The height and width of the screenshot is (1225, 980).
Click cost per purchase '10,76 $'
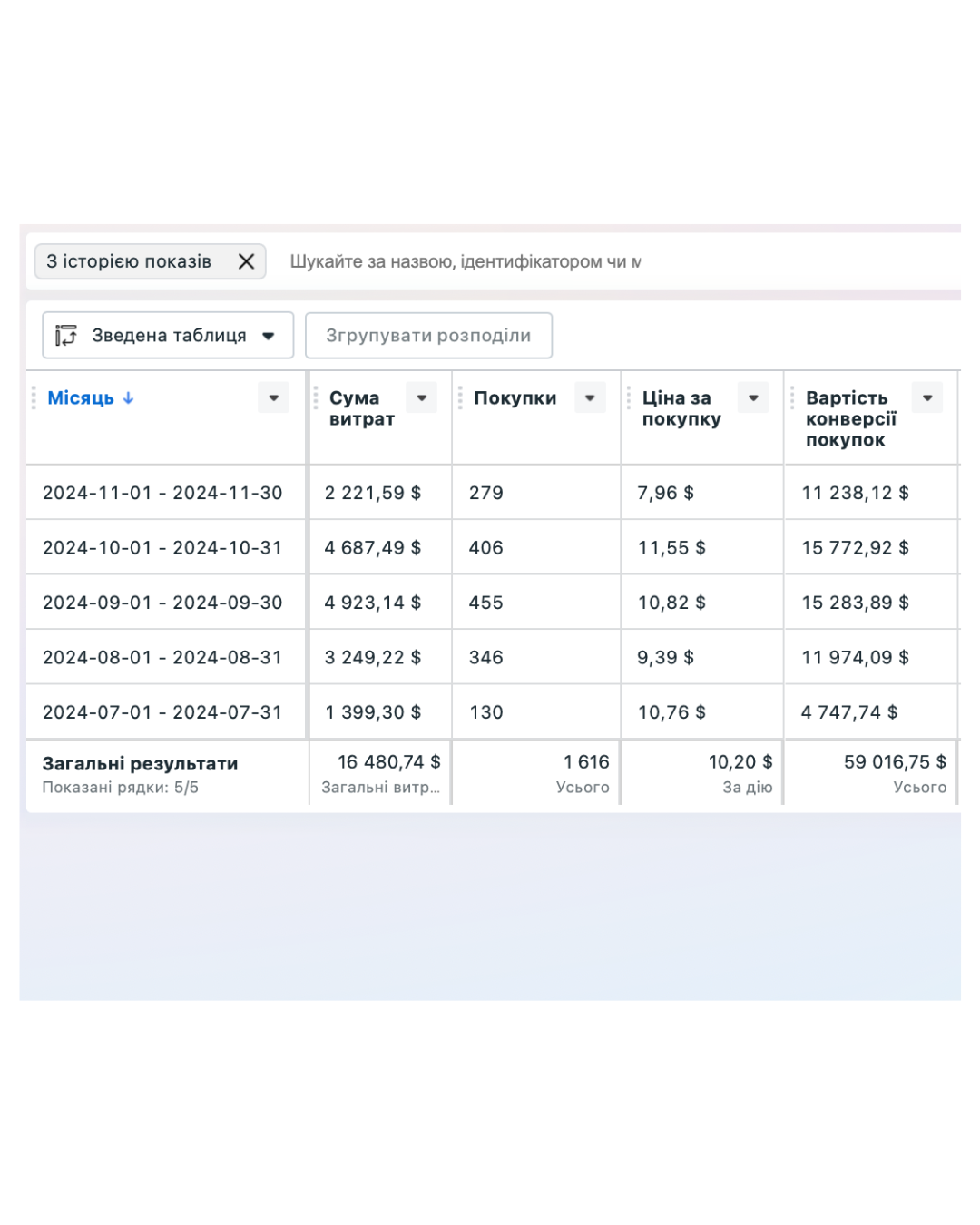pyautogui.click(x=671, y=712)
